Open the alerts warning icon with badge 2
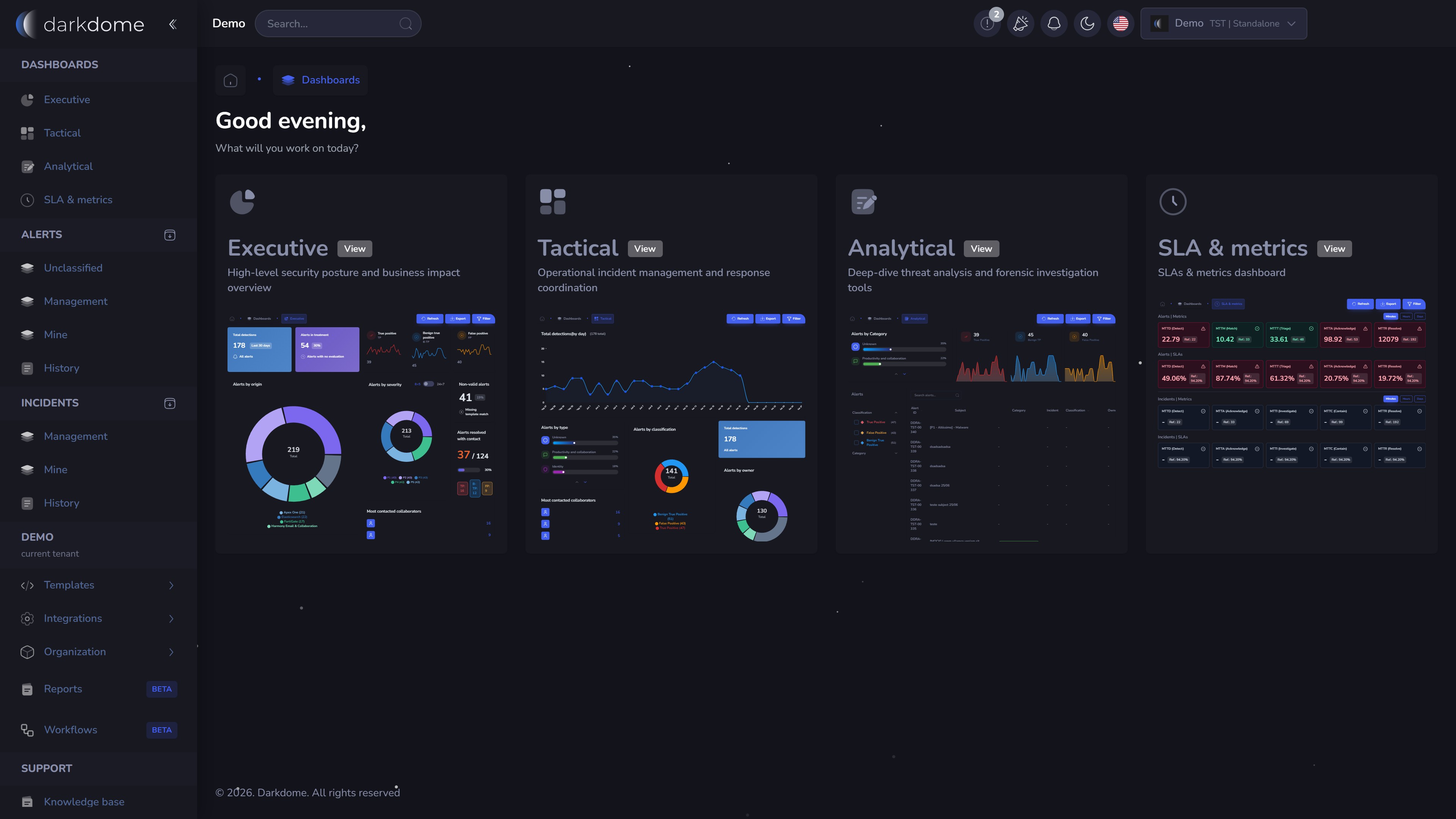The height and width of the screenshot is (819, 1456). pos(987,24)
